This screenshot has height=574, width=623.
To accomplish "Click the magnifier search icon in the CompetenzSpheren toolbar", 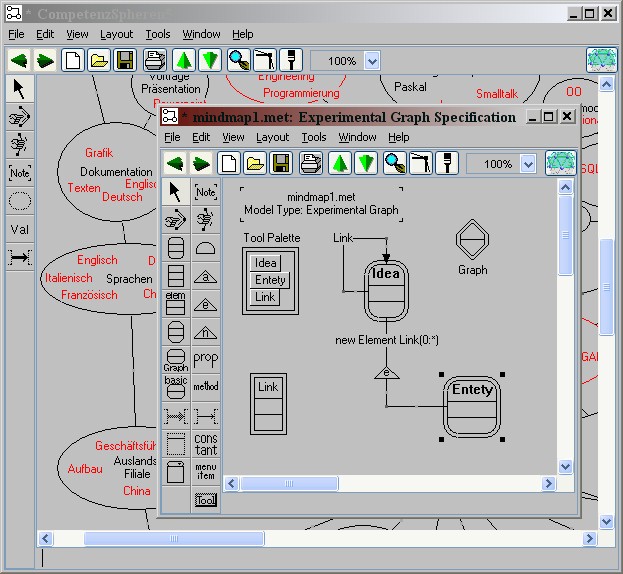I will 239,61.
